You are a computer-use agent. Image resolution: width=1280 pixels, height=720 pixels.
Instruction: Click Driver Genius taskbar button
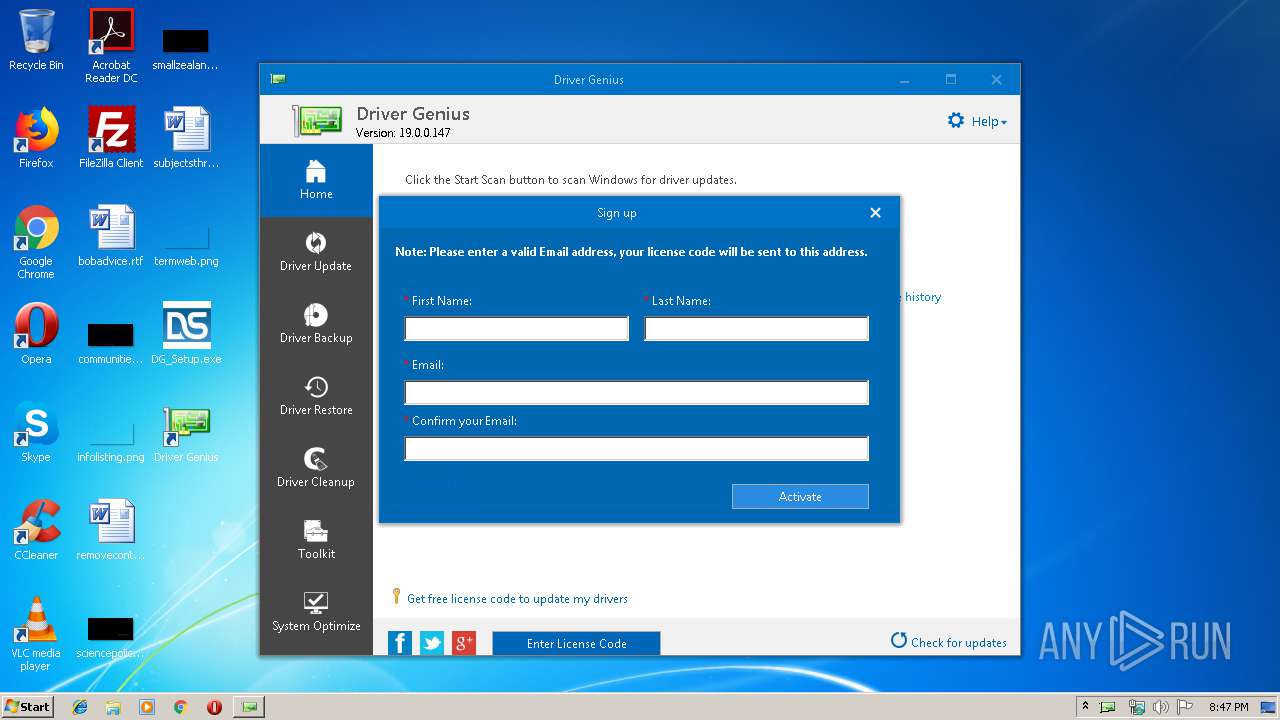tap(249, 707)
